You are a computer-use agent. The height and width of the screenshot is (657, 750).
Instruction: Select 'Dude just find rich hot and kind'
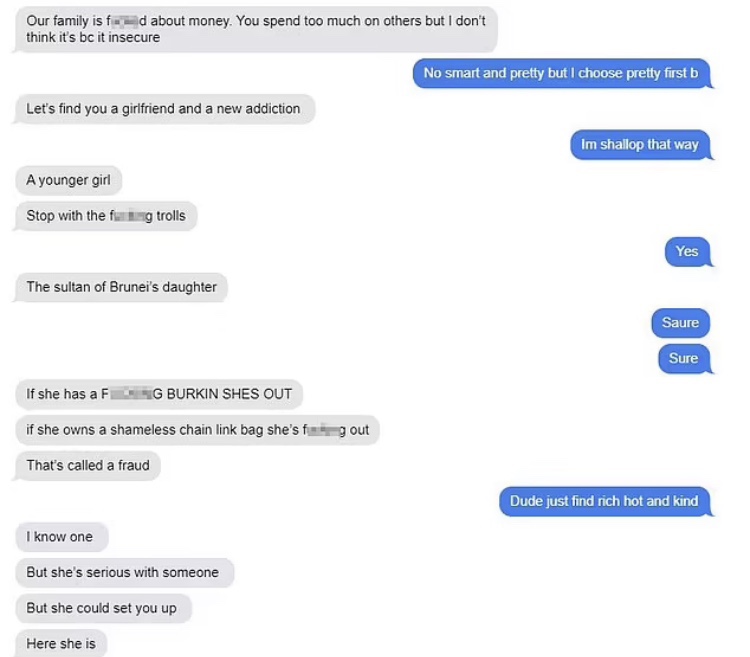tap(604, 502)
